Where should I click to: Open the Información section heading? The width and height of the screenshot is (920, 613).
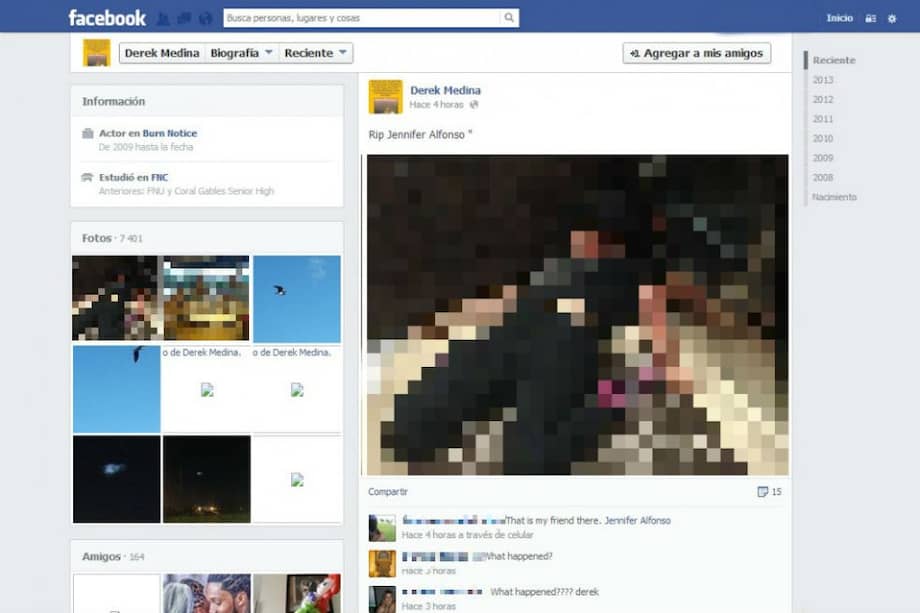click(x=113, y=101)
